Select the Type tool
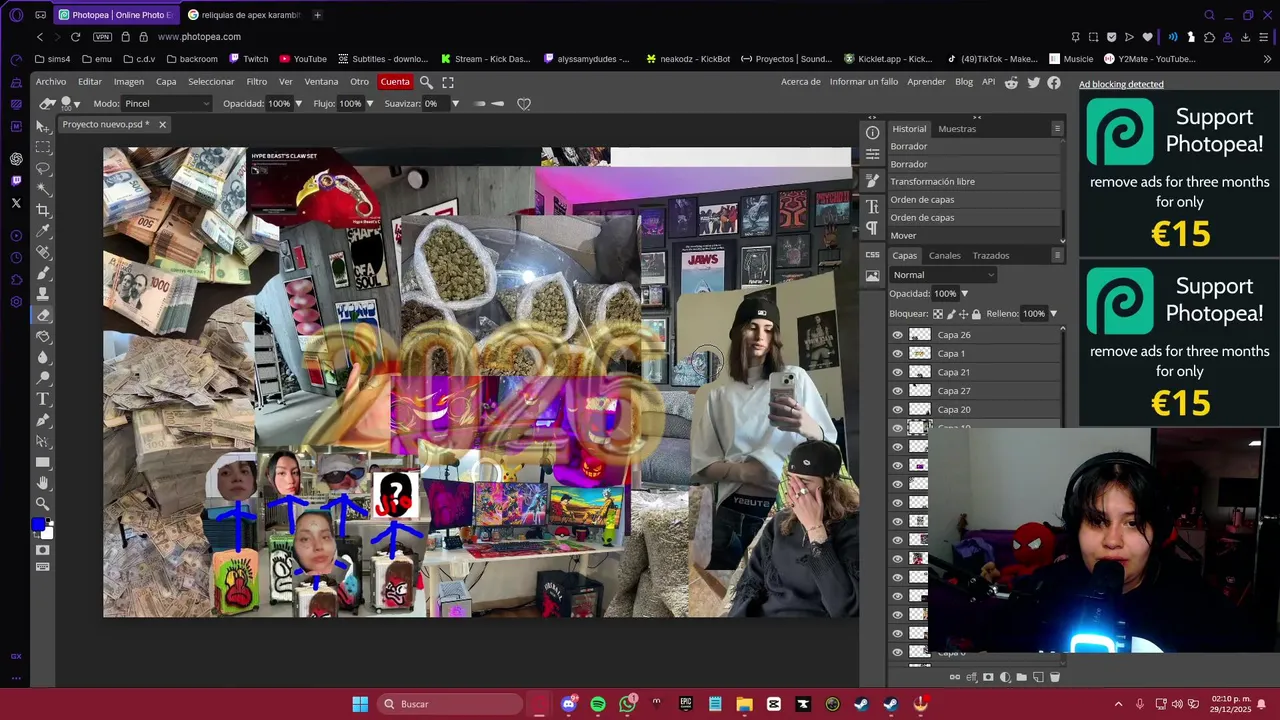 click(43, 399)
